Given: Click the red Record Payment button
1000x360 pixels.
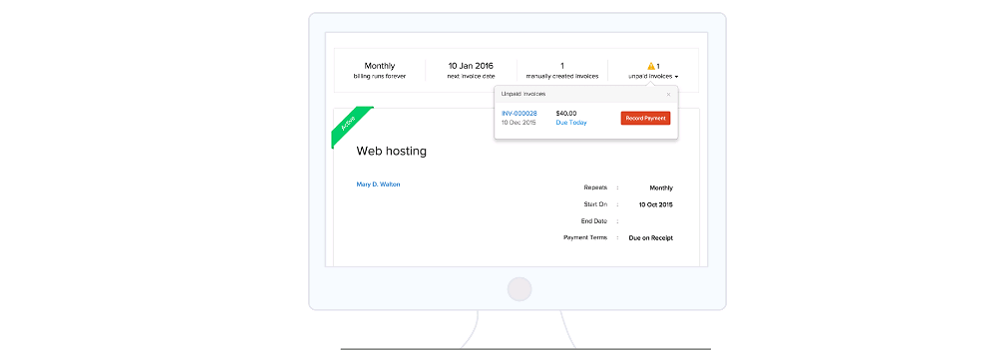Looking at the screenshot, I should pos(645,118).
